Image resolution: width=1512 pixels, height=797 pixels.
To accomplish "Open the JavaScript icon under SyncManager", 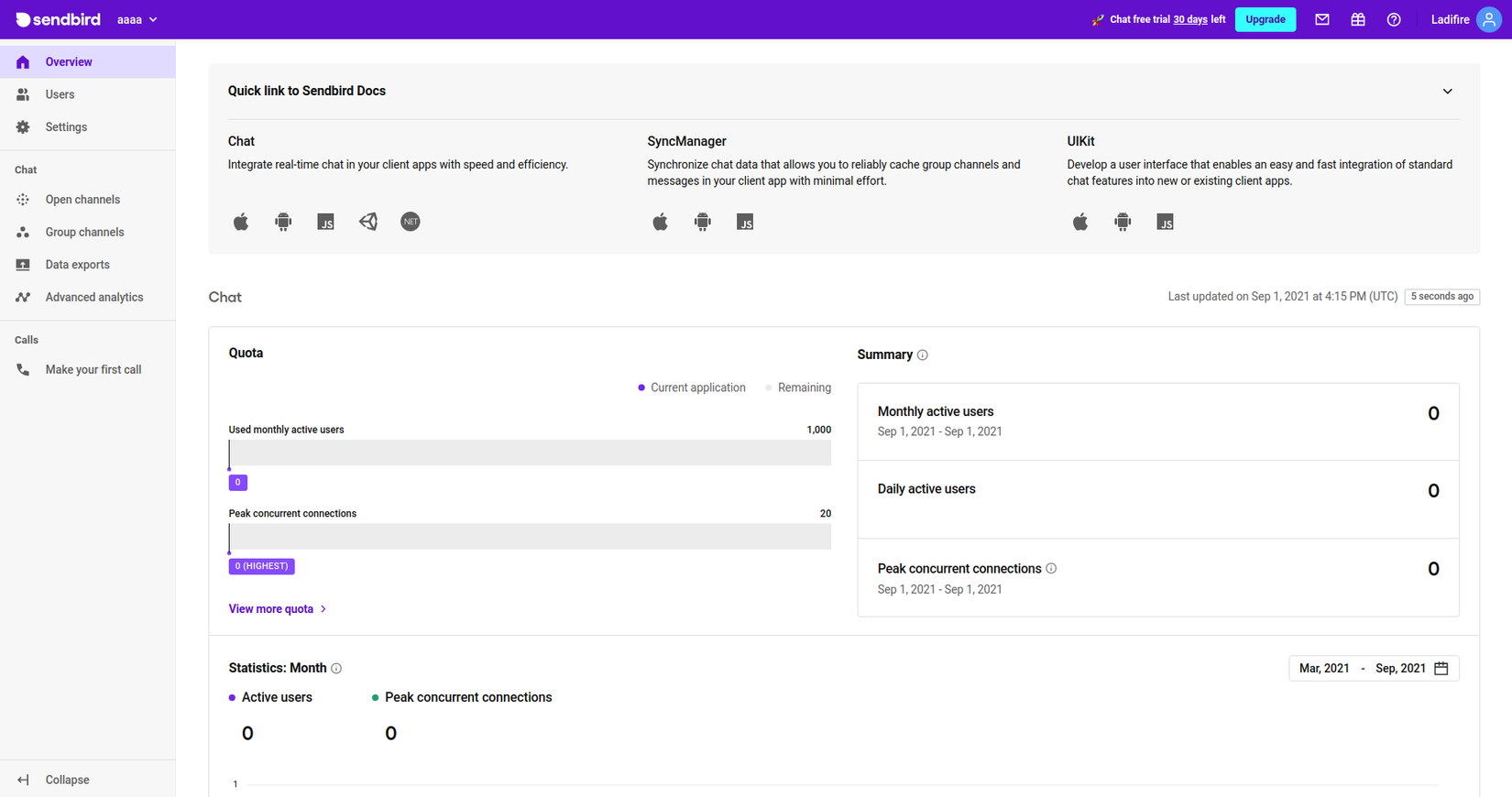I will 745,222.
